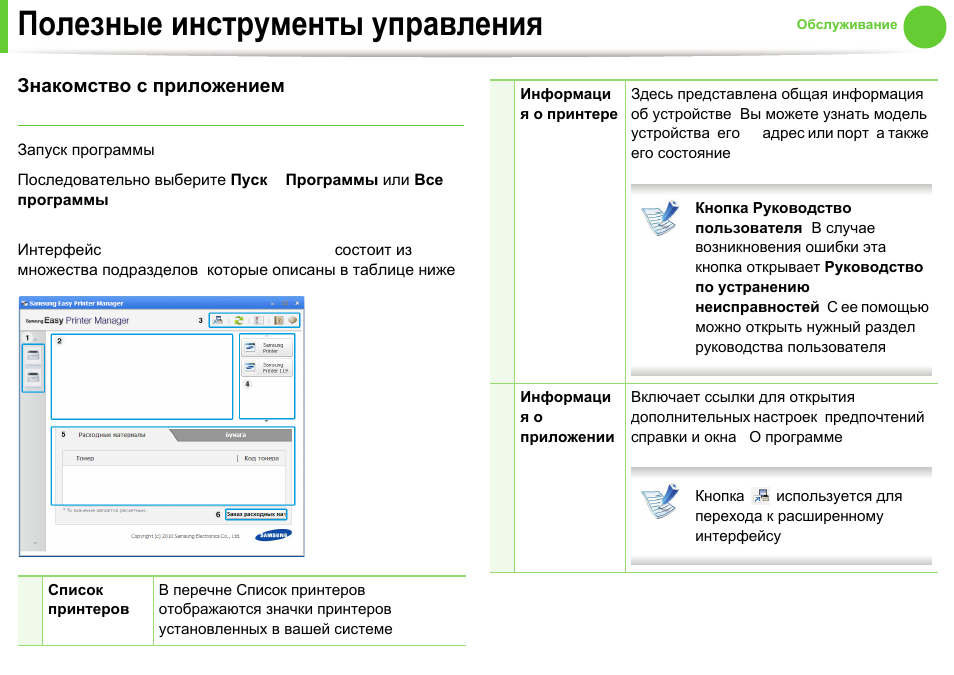954x675 pixels.
Task: Click the Samsung logo at application bottom
Action: pos(273,535)
